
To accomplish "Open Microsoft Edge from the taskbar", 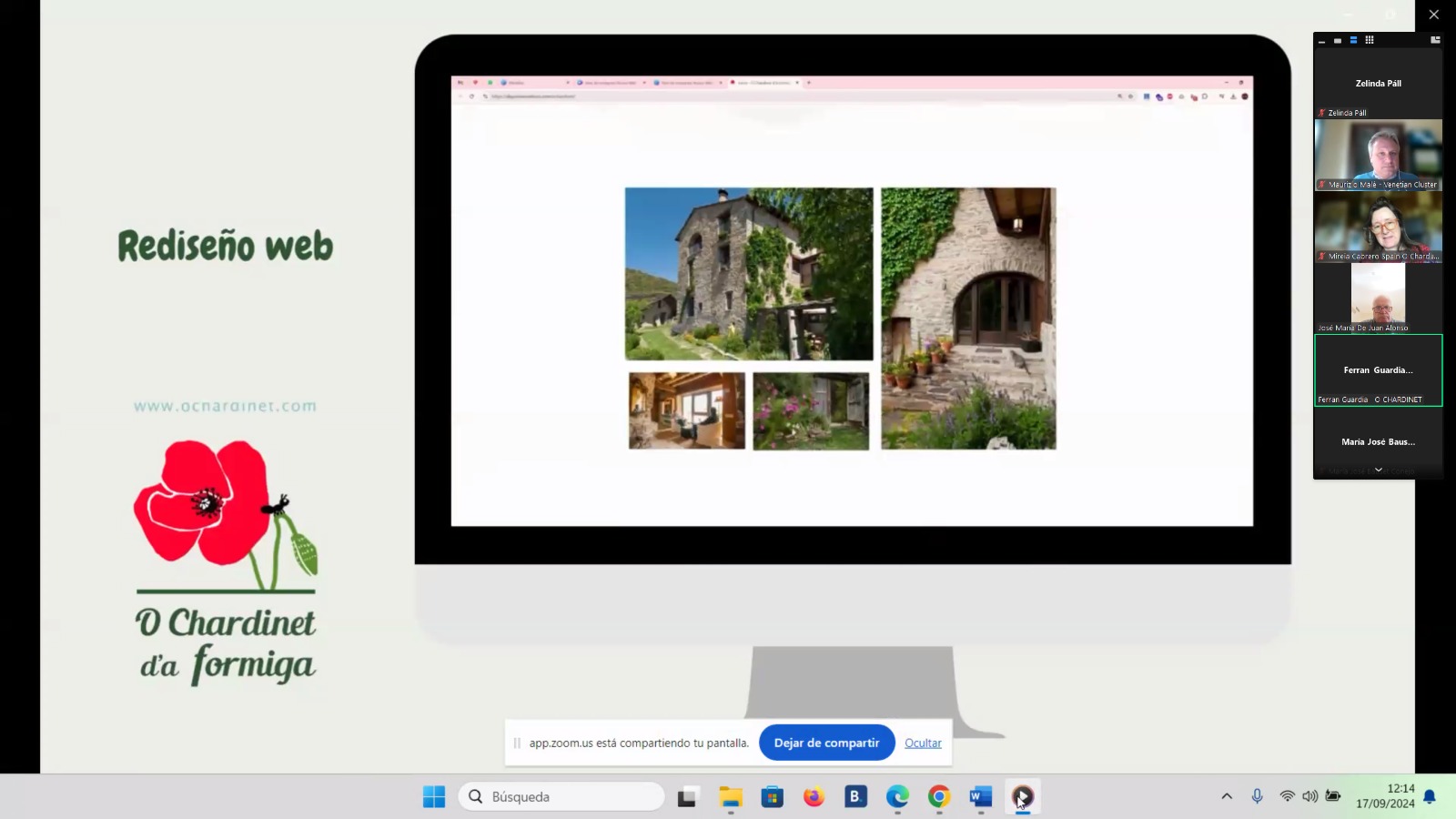I will [897, 797].
